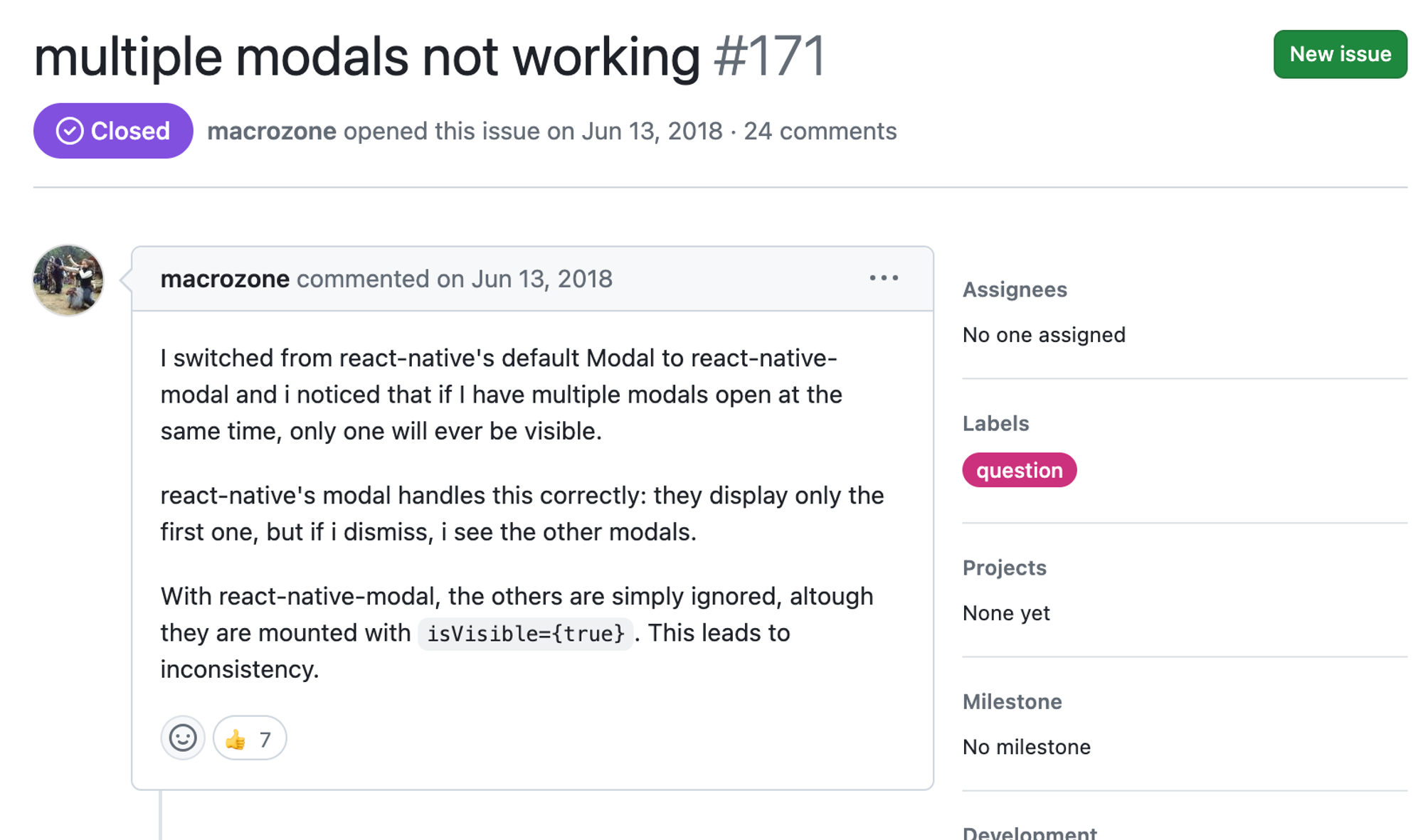Viewport: 1423px width, 840px height.
Task: Open the Labels sidebar section
Action: click(x=995, y=423)
